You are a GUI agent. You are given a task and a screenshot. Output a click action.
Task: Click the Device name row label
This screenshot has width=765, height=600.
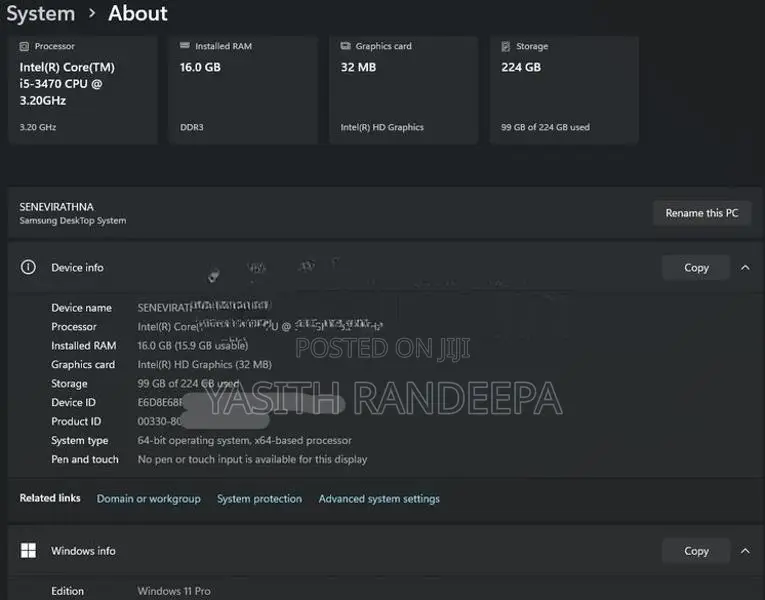(81, 308)
